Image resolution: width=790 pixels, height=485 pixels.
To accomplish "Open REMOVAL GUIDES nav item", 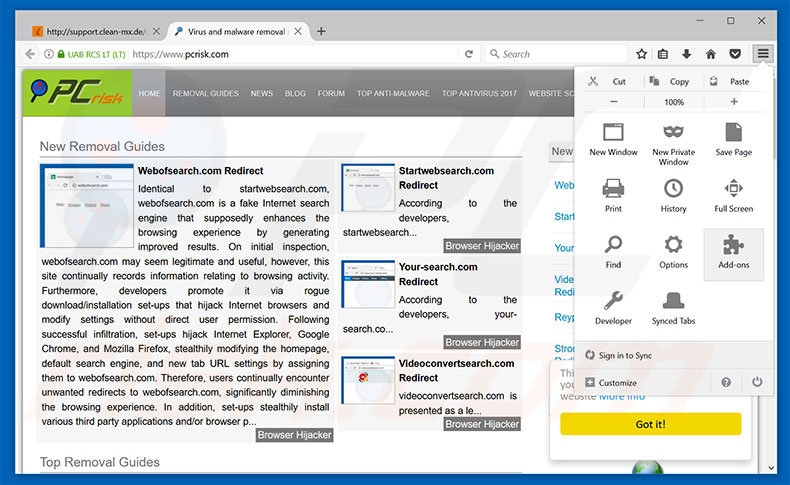I will pos(206,93).
